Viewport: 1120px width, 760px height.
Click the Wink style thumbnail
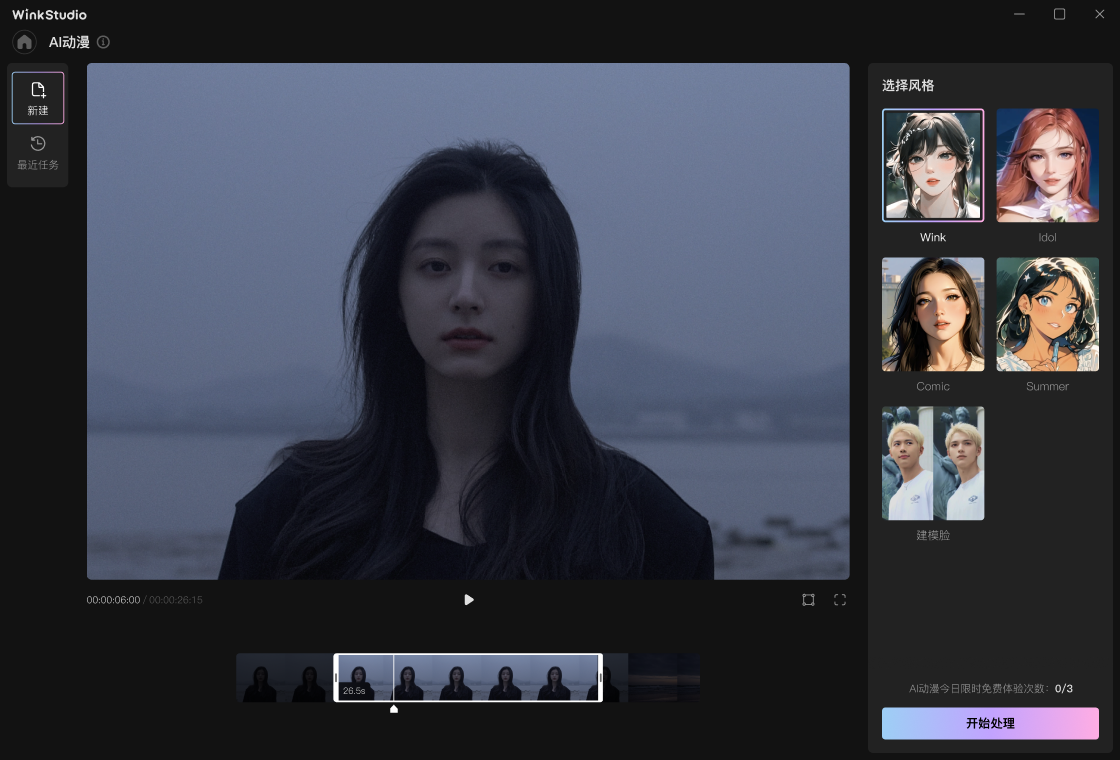tap(932, 165)
